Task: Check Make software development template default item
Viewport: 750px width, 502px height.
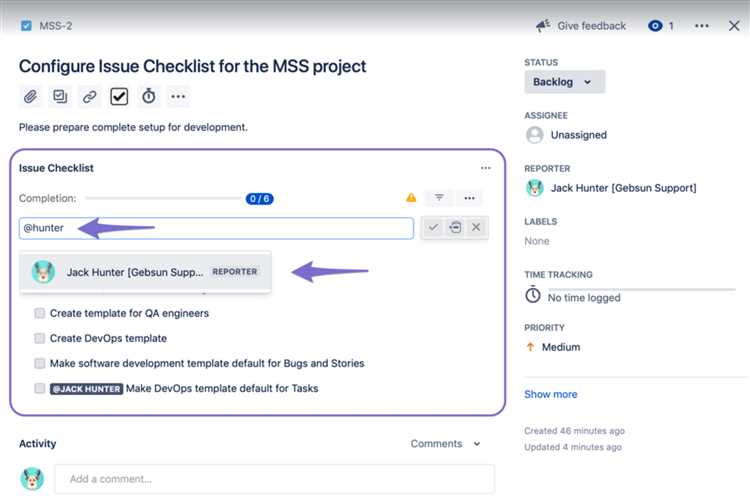Action: (40, 363)
